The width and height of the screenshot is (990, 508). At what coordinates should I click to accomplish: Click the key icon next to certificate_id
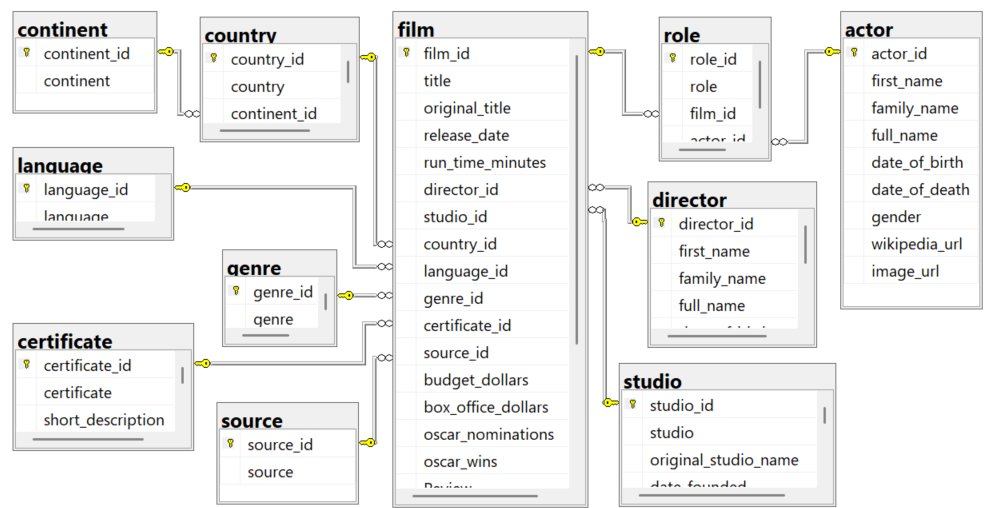click(x=27, y=364)
